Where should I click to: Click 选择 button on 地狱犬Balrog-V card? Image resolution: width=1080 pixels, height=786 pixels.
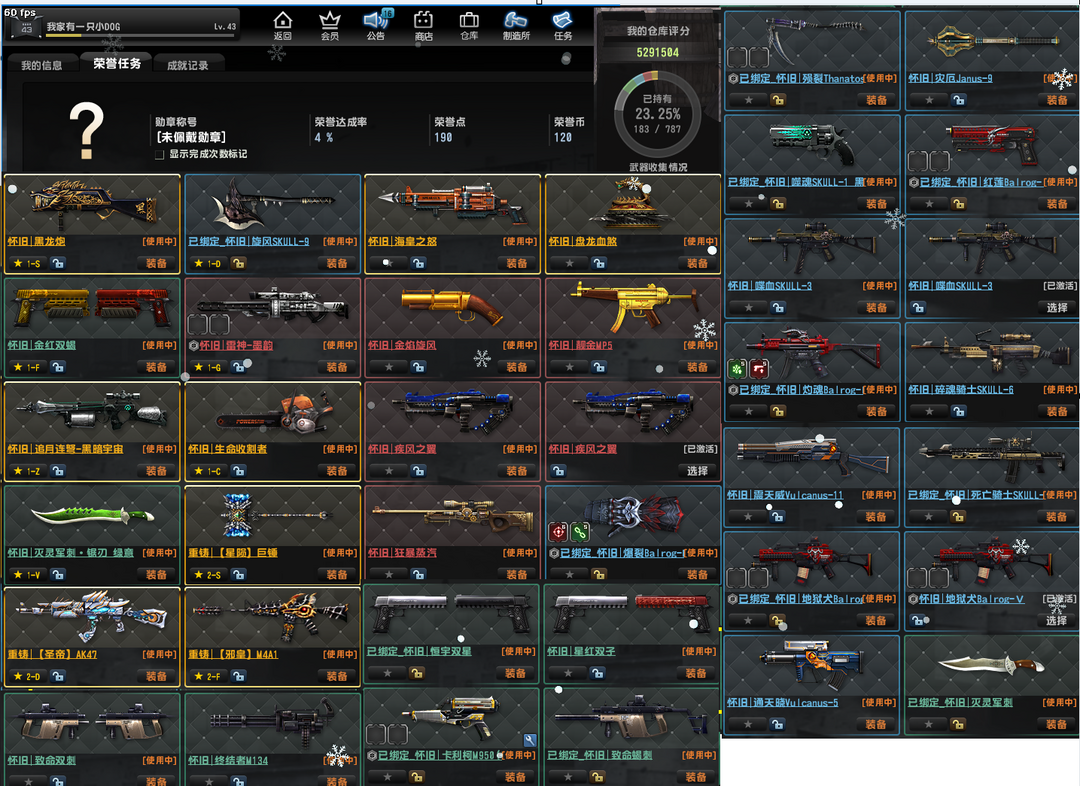1057,621
